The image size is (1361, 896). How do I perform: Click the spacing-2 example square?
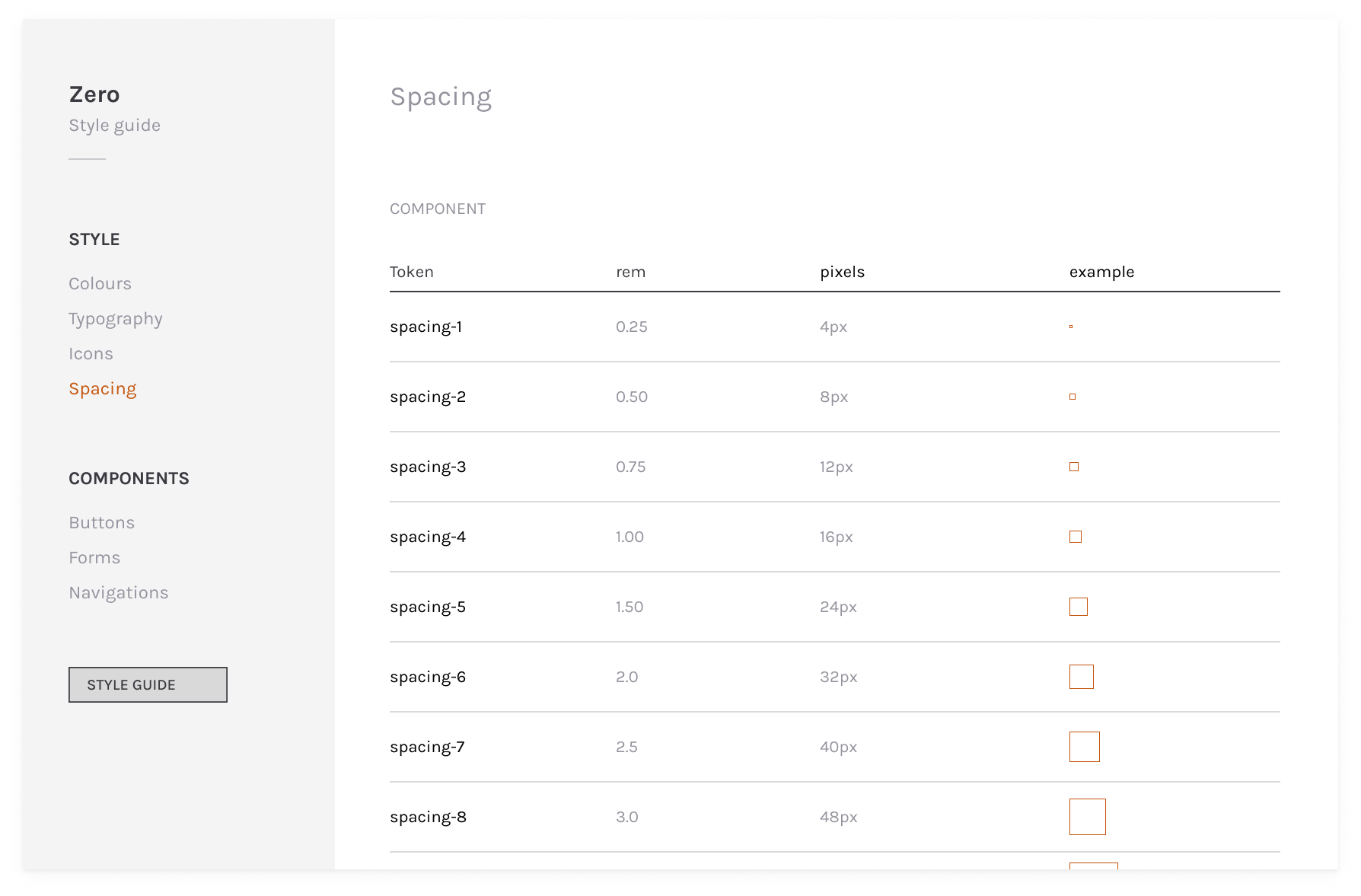coord(1073,397)
